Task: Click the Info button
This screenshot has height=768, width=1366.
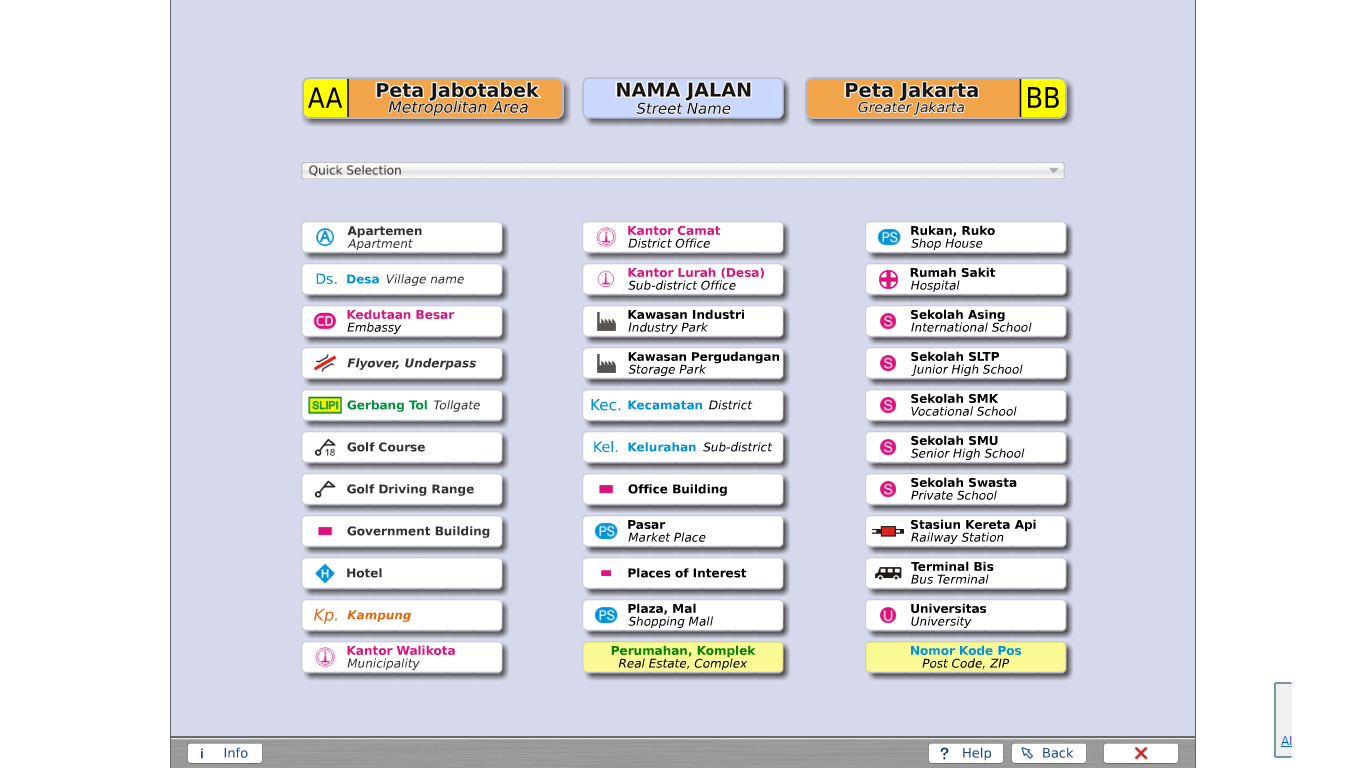Action: pos(225,753)
